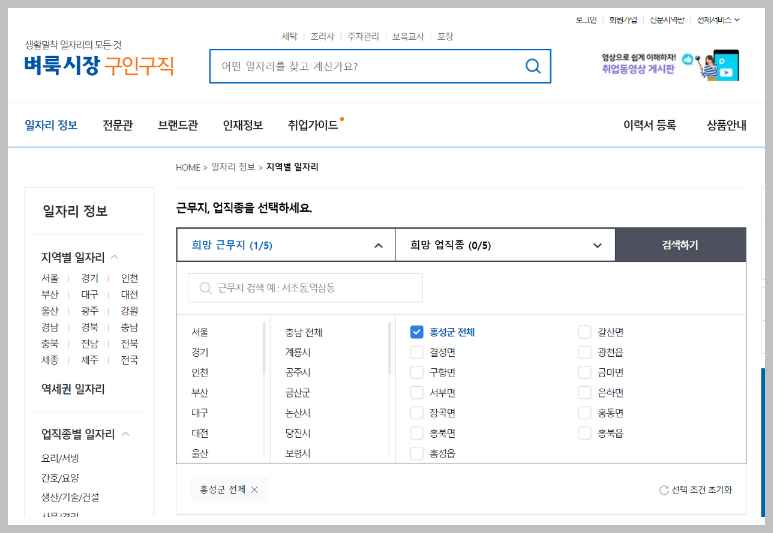Check the 홍성읍 checkbox
This screenshot has height=533, width=773.
click(417, 453)
